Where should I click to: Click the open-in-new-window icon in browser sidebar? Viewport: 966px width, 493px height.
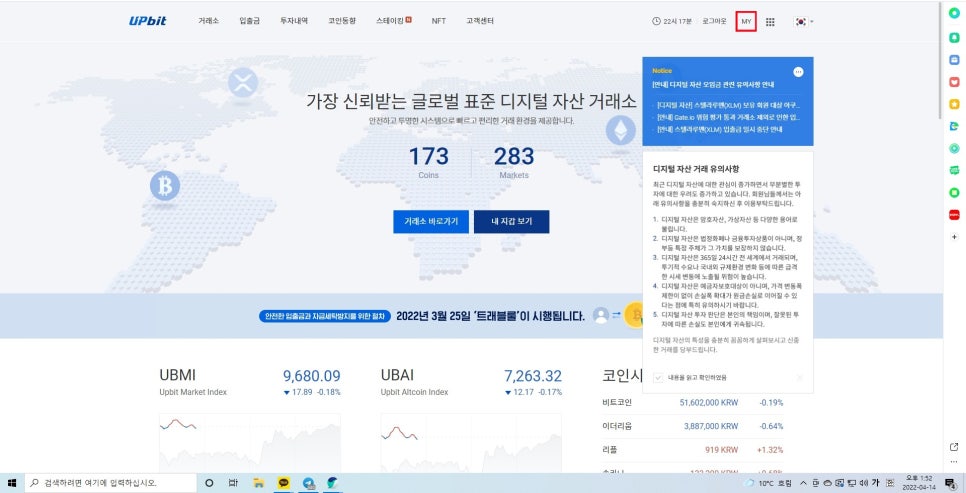(954, 447)
